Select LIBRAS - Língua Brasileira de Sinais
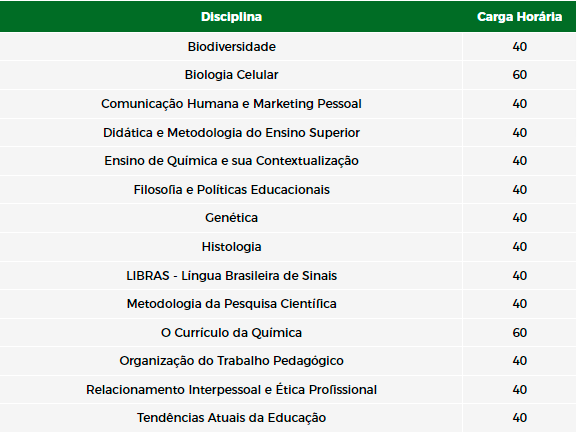This screenshot has height=433, width=577. (231, 276)
